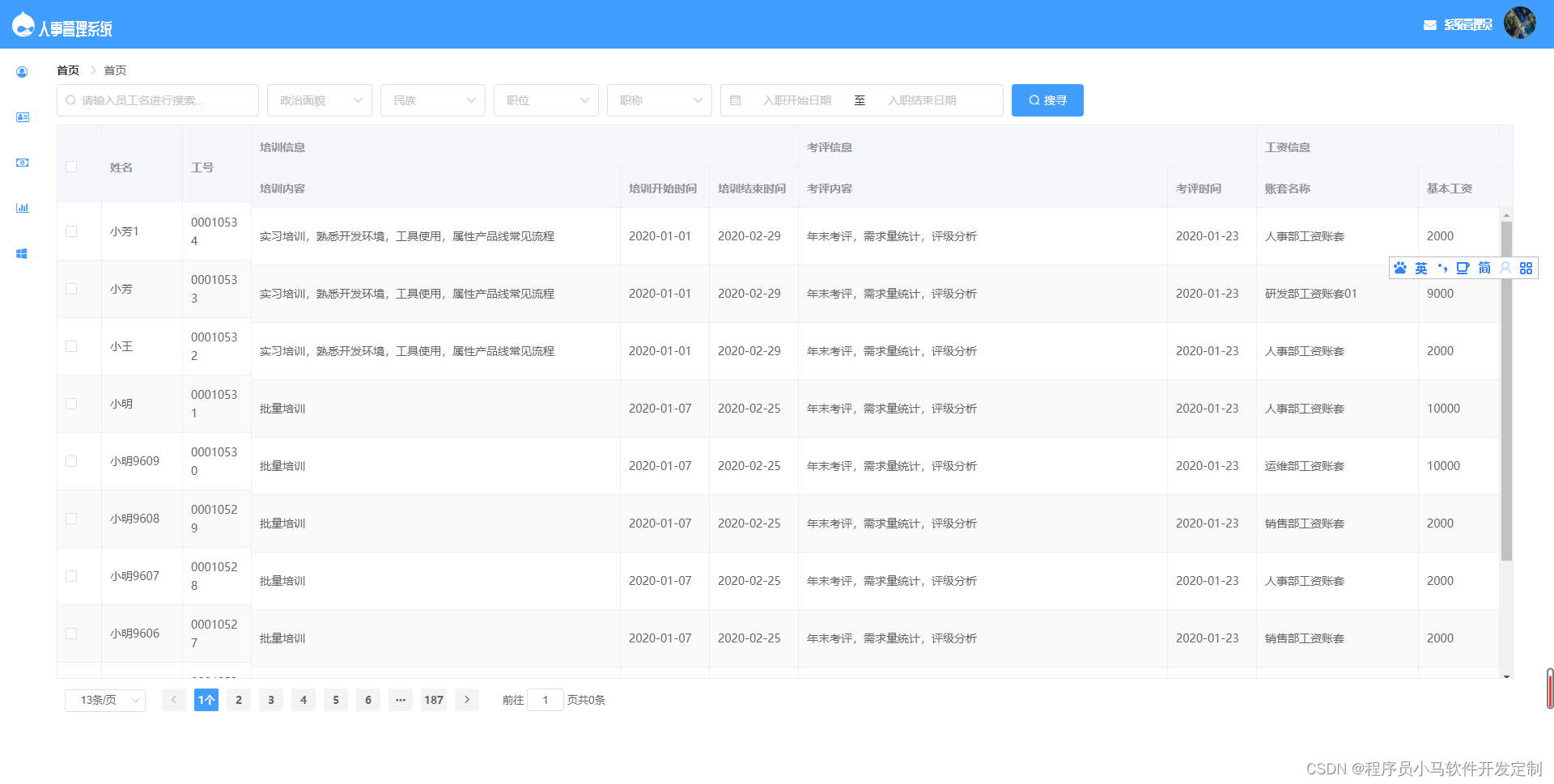The width and height of the screenshot is (1554, 784).
Task: Click the 运维部工资账套 cell
Action: click(x=1305, y=466)
